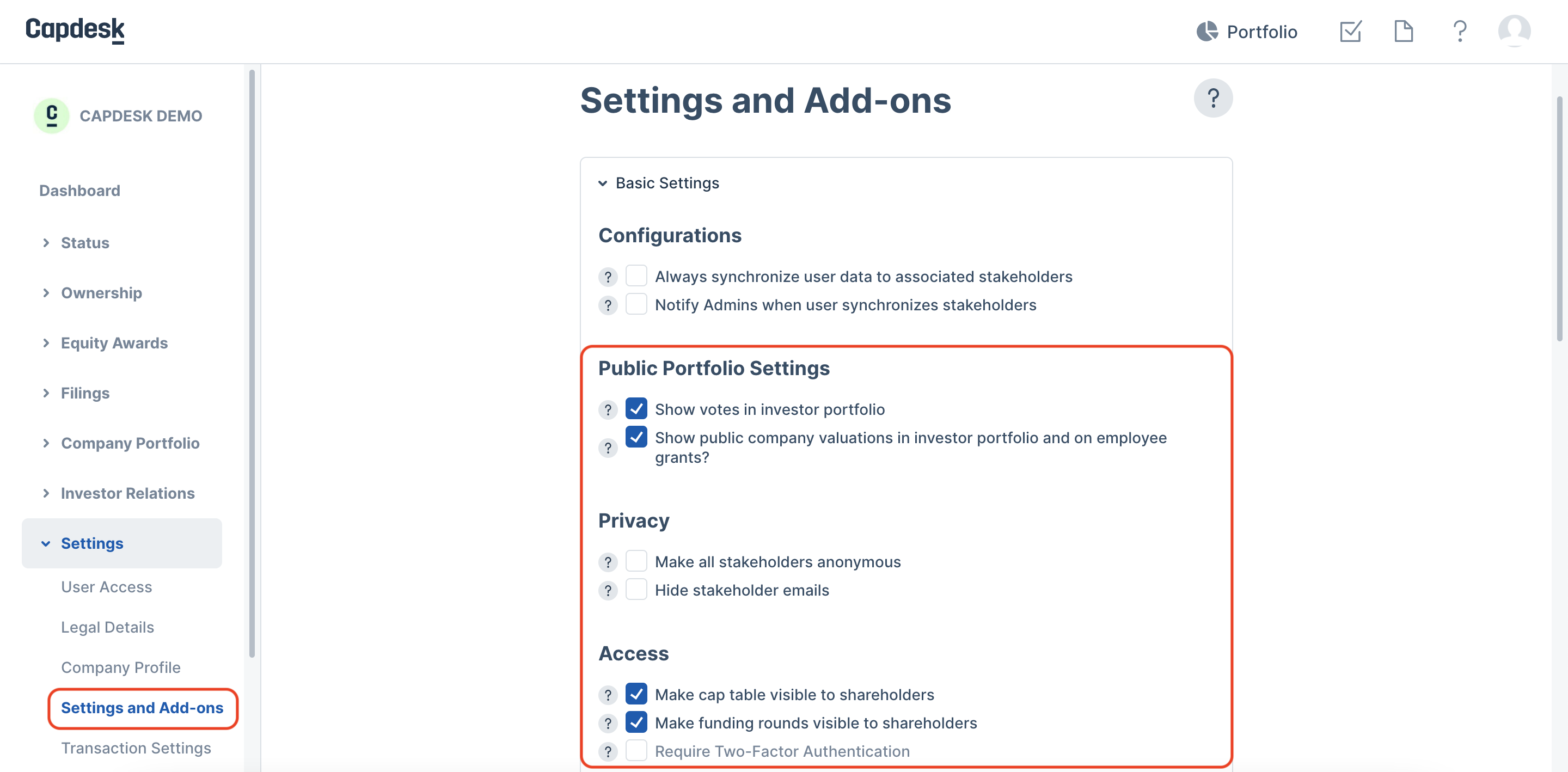Click help icon next to Hide stakeholder emails
1568x772 pixels.
[608, 591]
